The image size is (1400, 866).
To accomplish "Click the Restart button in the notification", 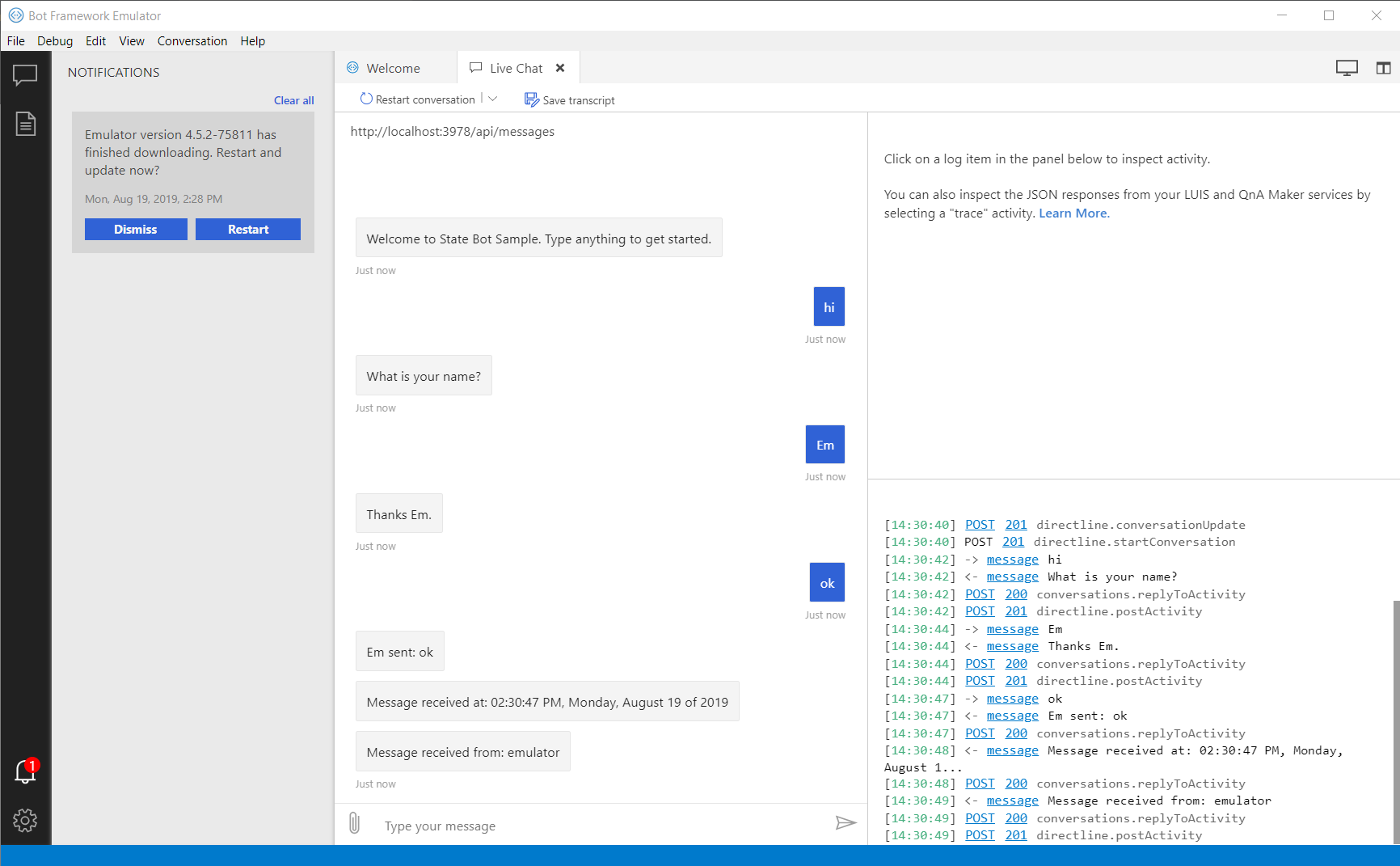I will tap(247, 229).
